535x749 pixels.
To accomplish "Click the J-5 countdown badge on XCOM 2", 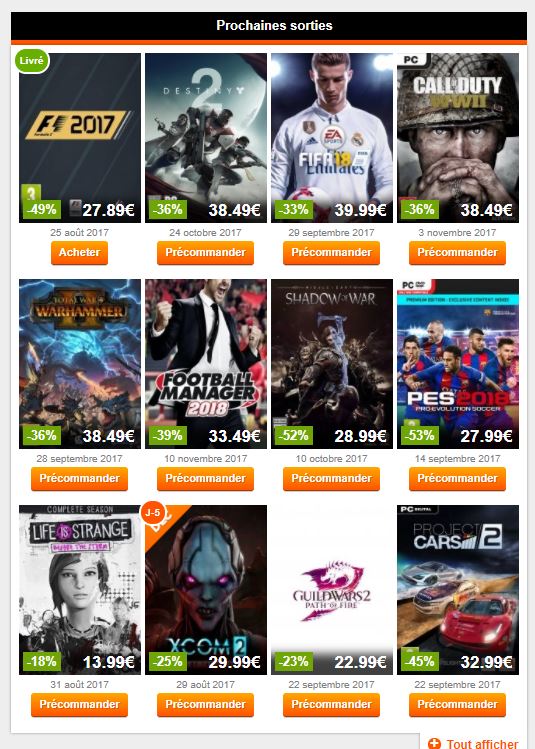I will click(152, 513).
